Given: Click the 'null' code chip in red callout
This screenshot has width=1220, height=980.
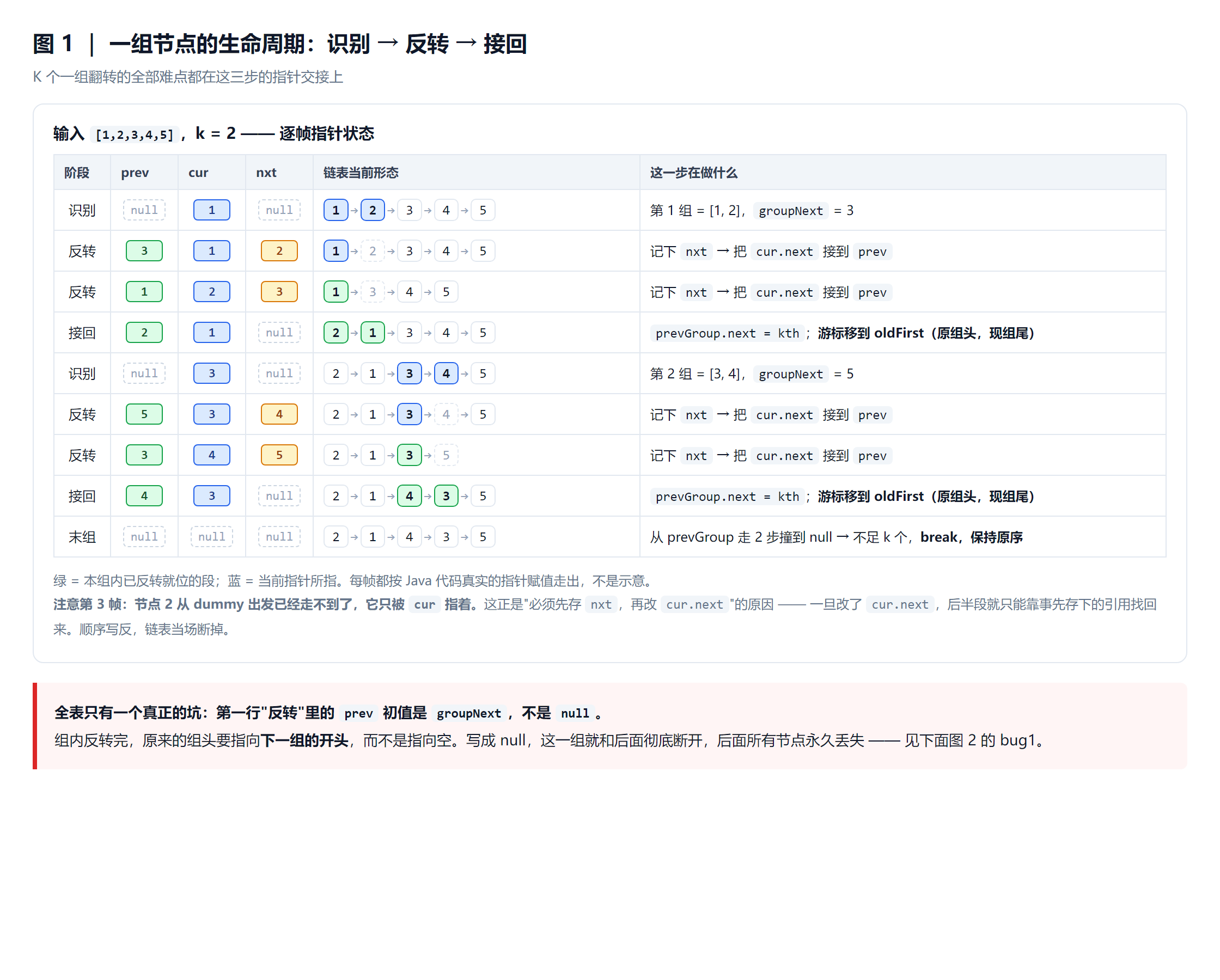Looking at the screenshot, I should coord(575,714).
